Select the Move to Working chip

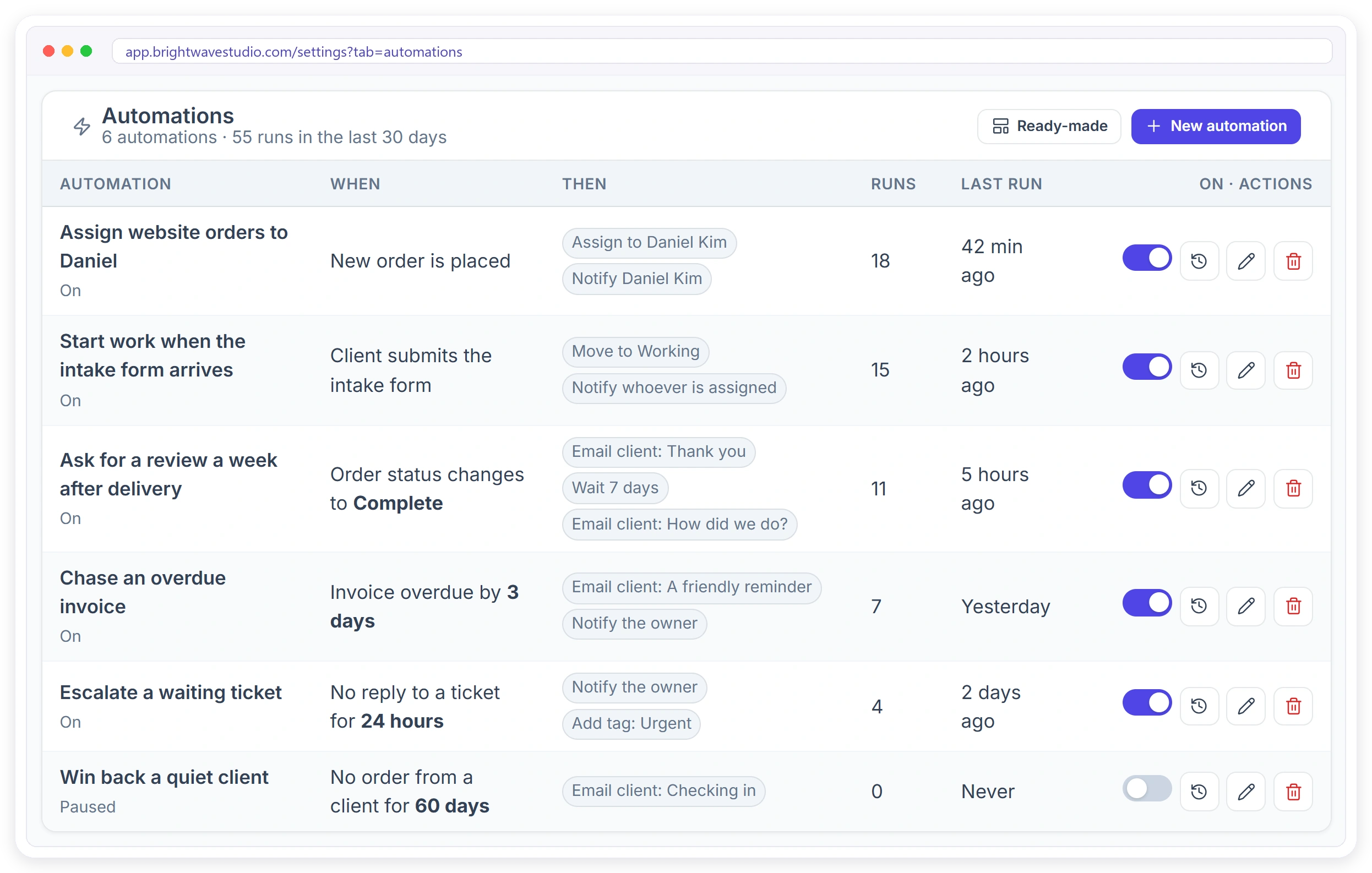coord(635,351)
